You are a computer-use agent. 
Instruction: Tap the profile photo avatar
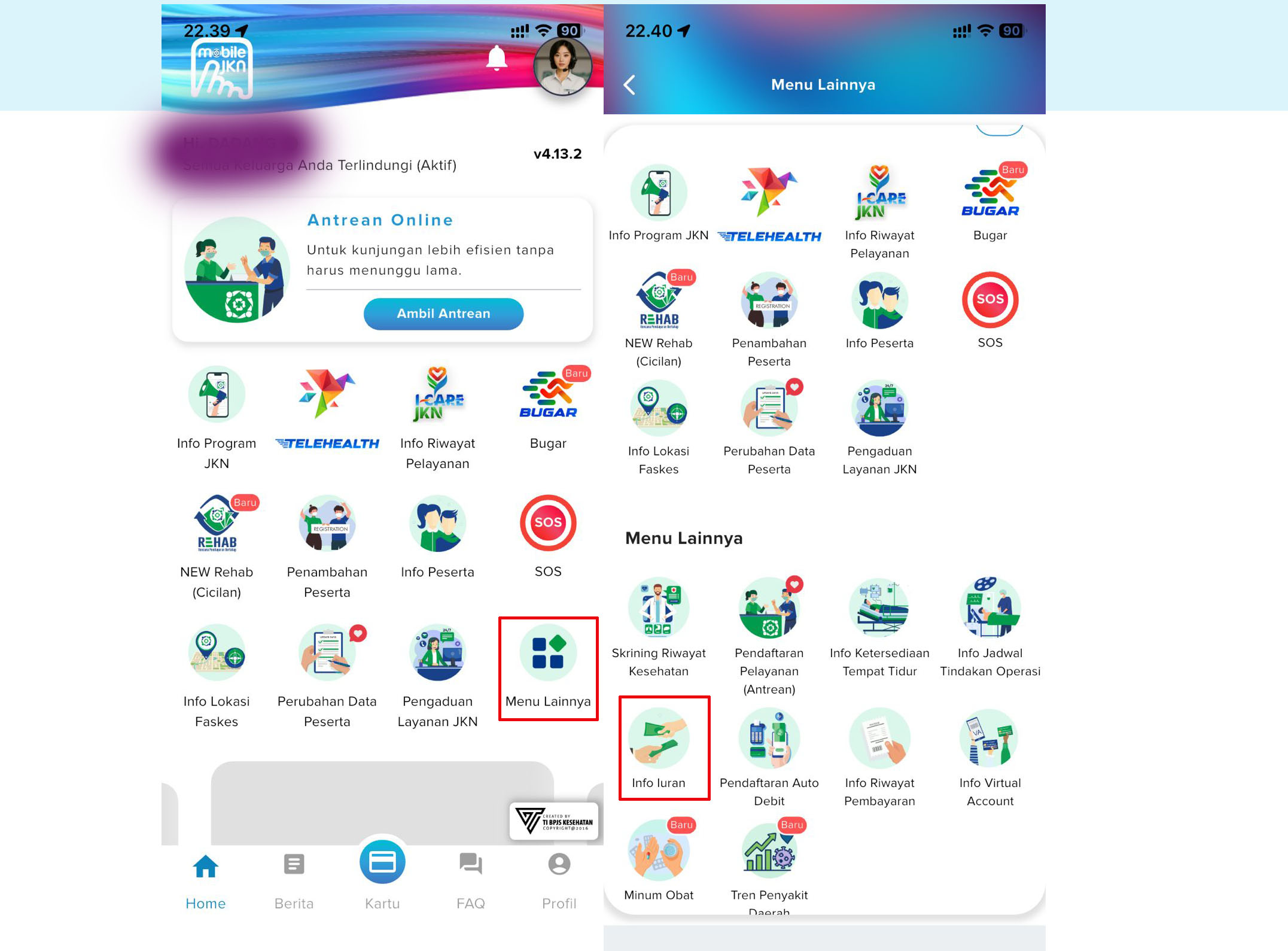pyautogui.click(x=562, y=66)
